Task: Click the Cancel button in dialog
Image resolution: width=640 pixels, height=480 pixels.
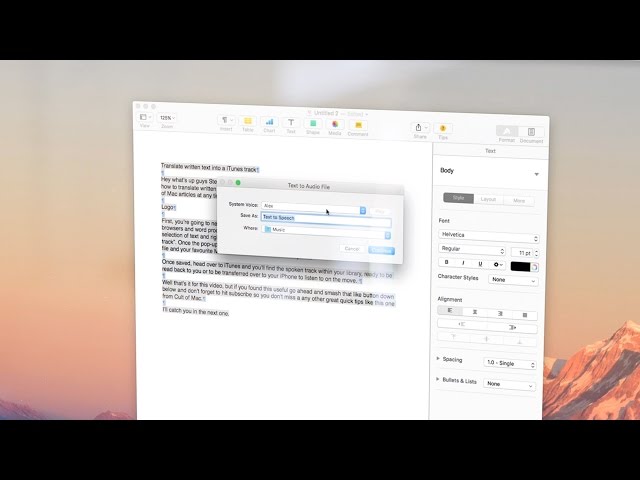Action: click(351, 248)
